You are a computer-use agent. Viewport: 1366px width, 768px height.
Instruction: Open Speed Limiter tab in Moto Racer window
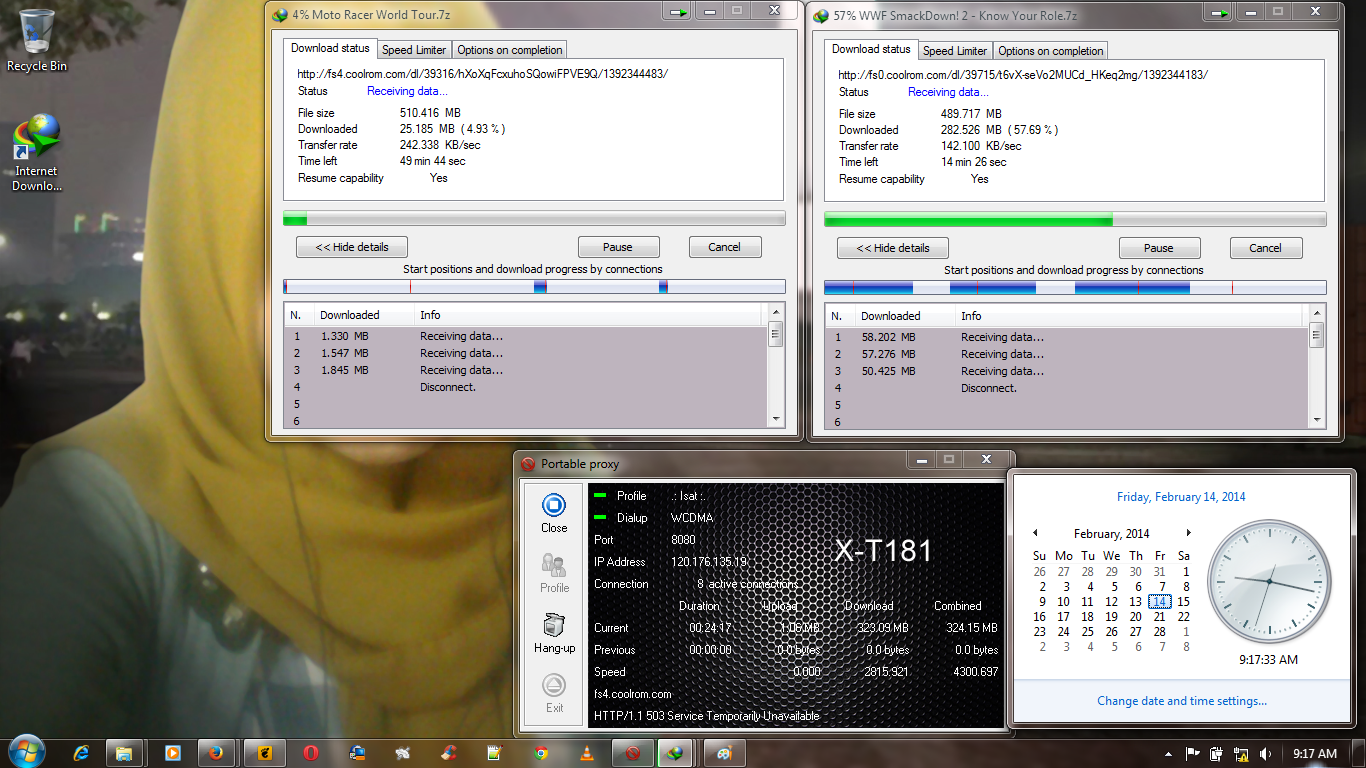click(x=413, y=50)
